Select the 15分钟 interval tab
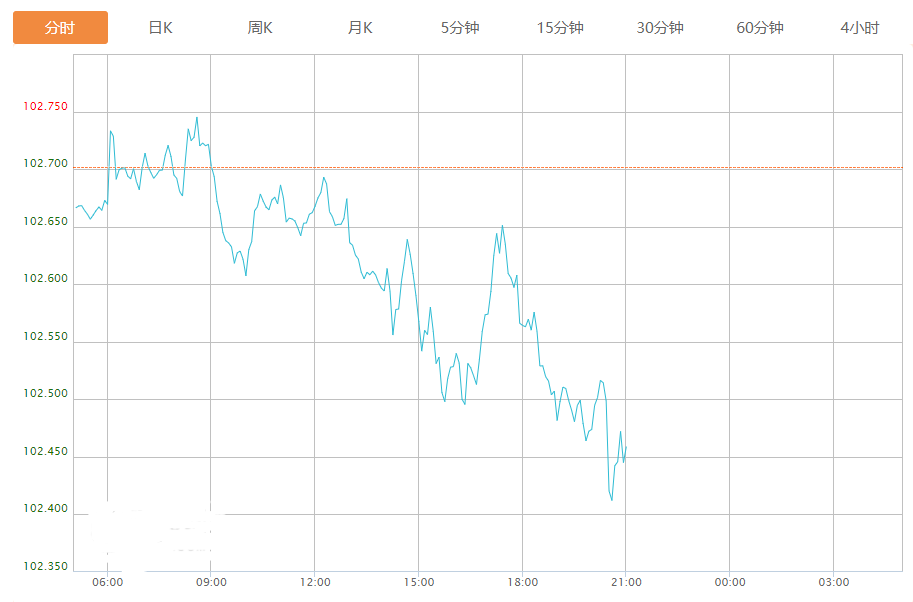 pos(560,28)
